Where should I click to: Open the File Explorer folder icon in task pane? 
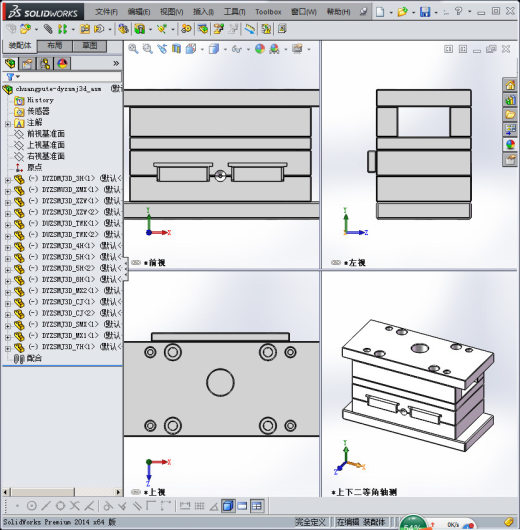[x=510, y=115]
